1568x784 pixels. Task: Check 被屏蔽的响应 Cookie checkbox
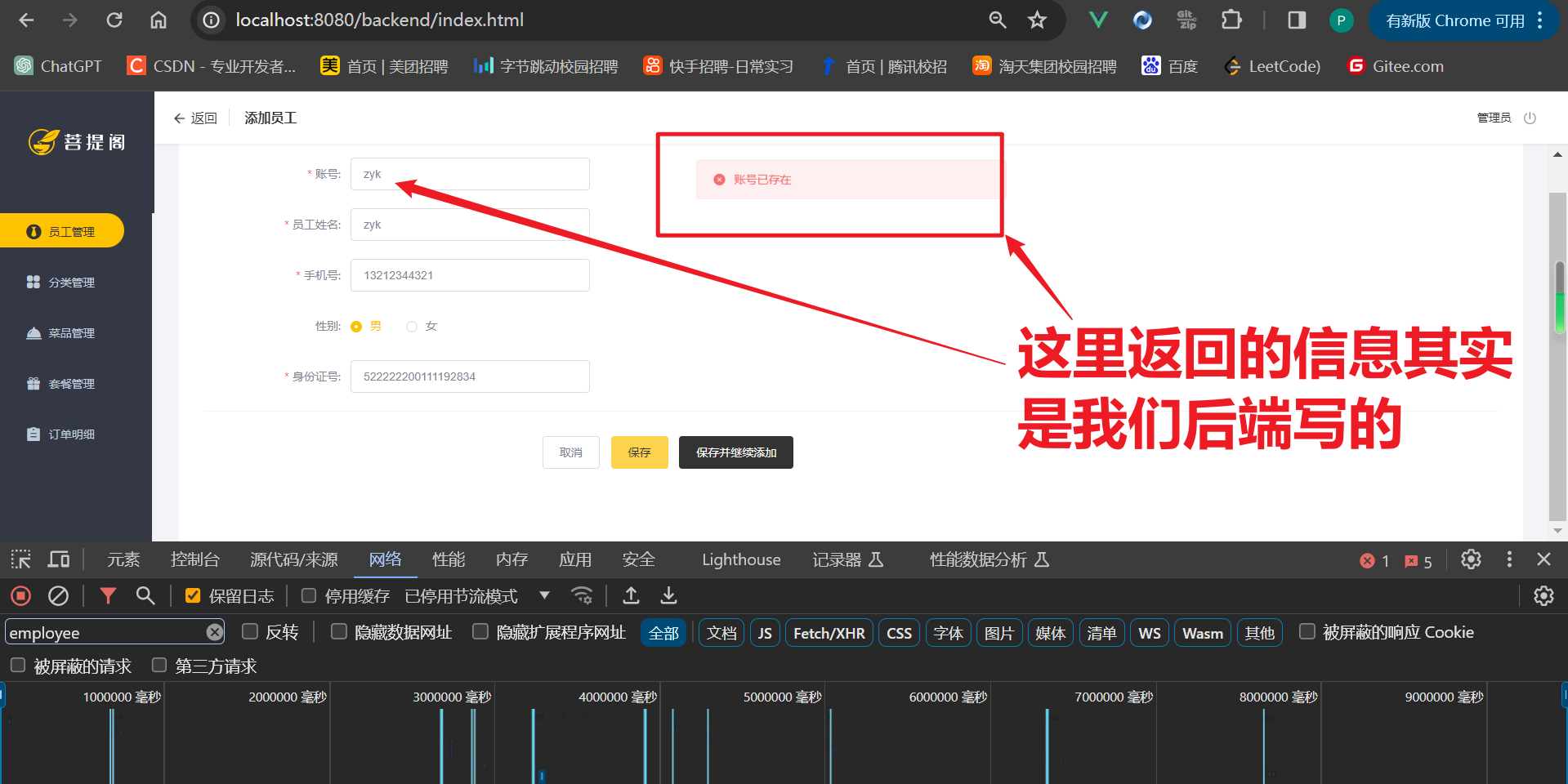click(x=1307, y=632)
